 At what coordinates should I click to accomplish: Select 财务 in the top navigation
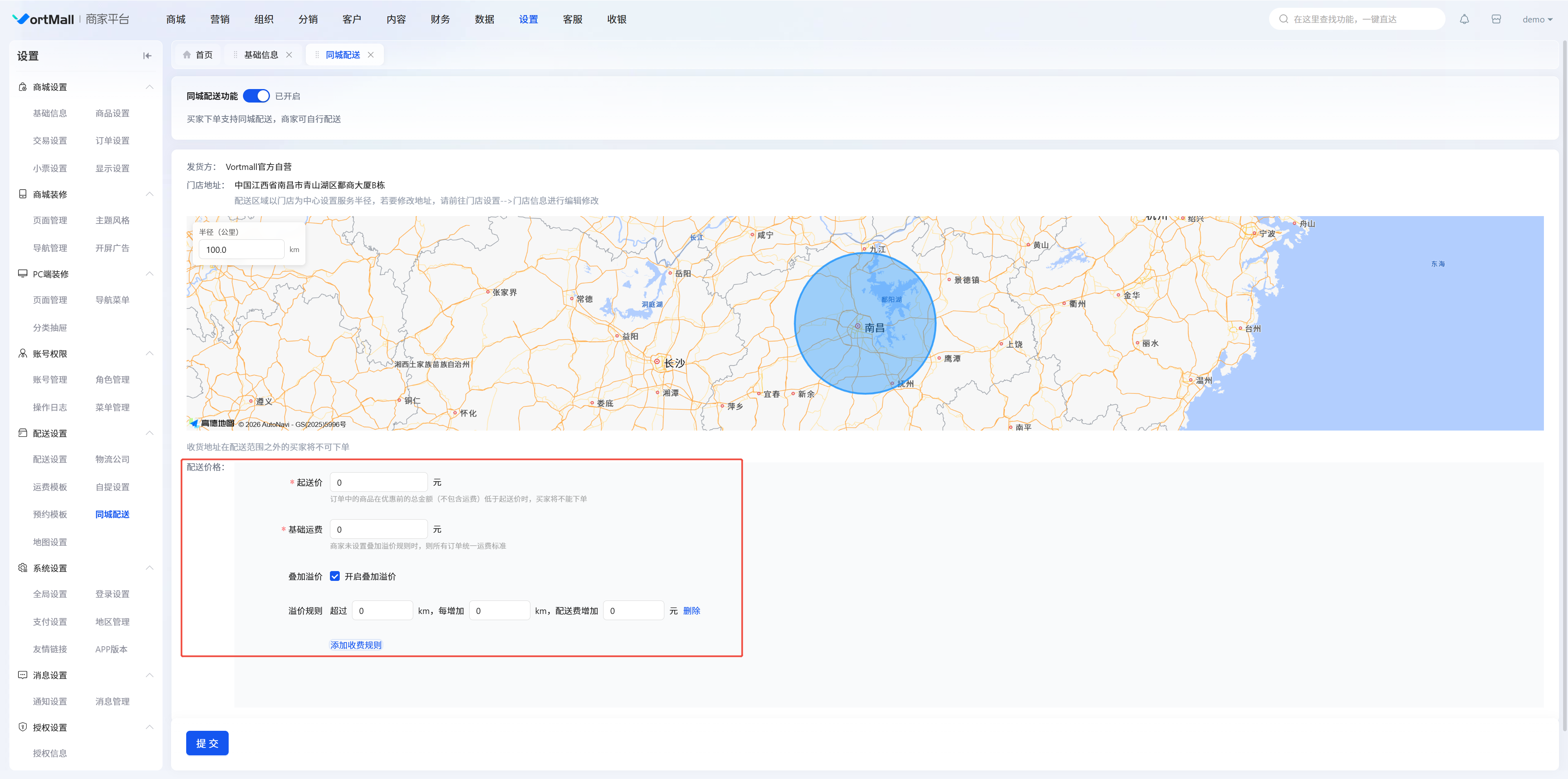(439, 20)
